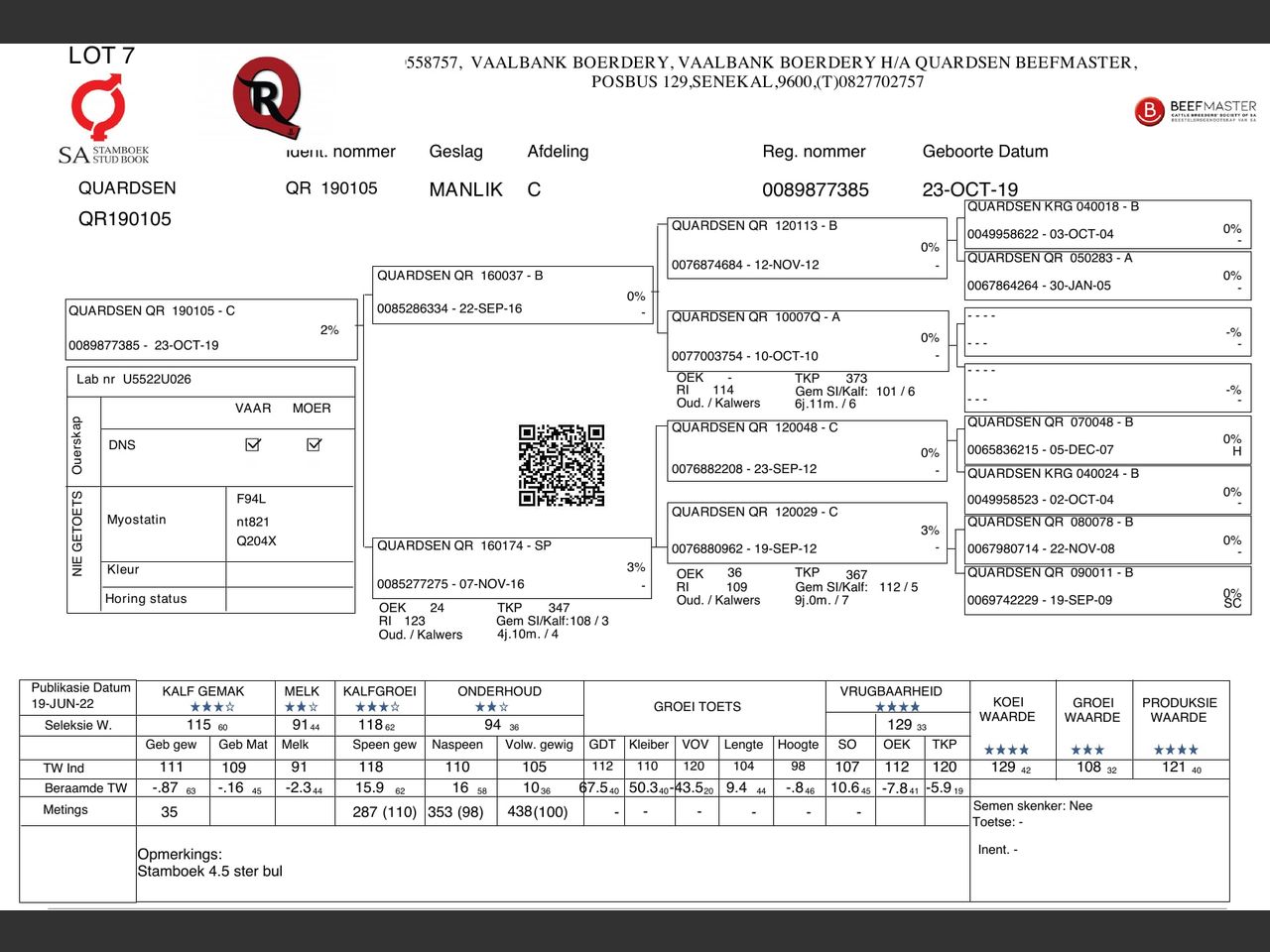This screenshot has height=952, width=1270.
Task: Click the stars under VRUGBAARHEID
Action: (x=897, y=707)
